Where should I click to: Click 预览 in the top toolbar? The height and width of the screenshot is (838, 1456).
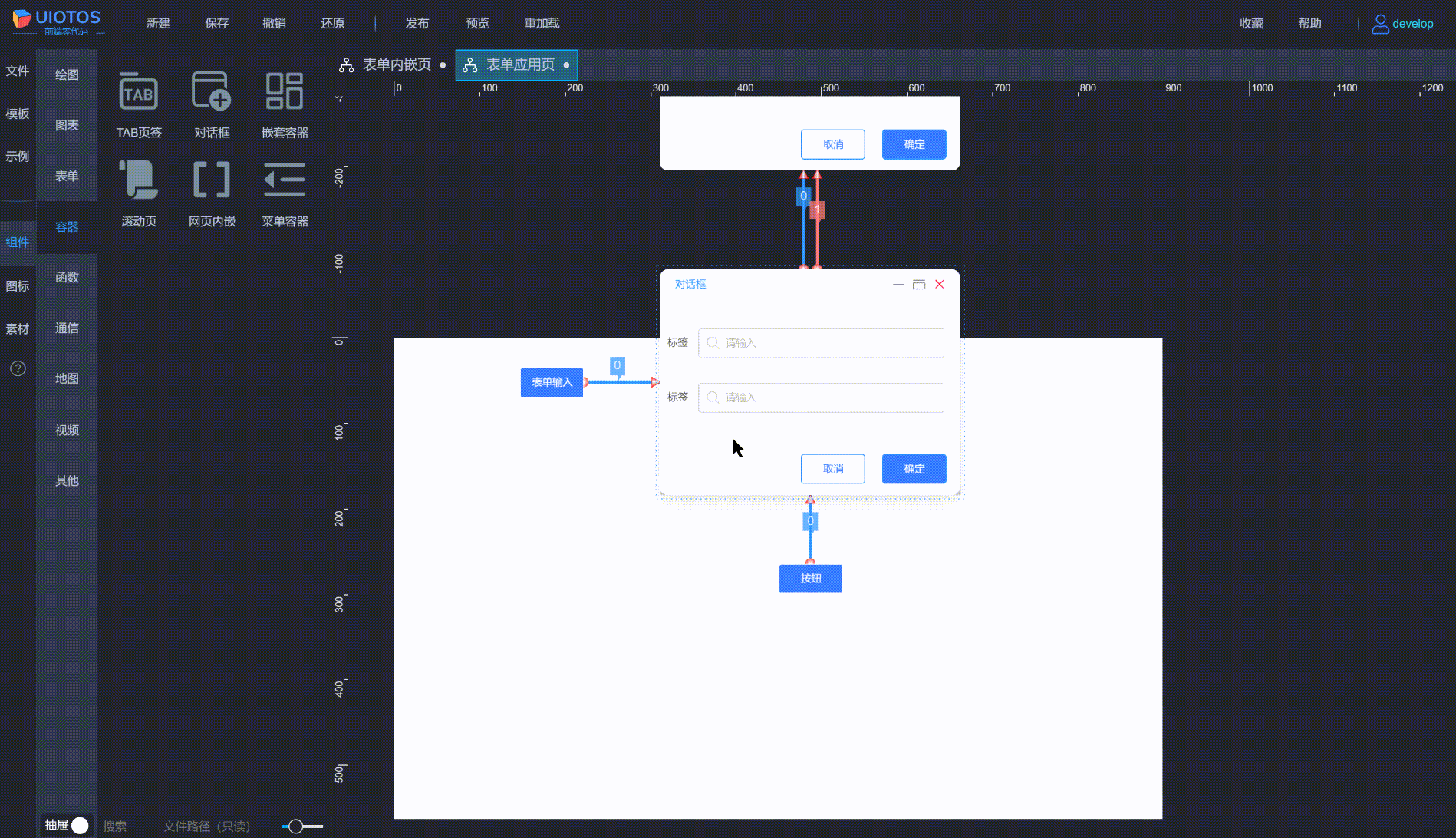477,23
